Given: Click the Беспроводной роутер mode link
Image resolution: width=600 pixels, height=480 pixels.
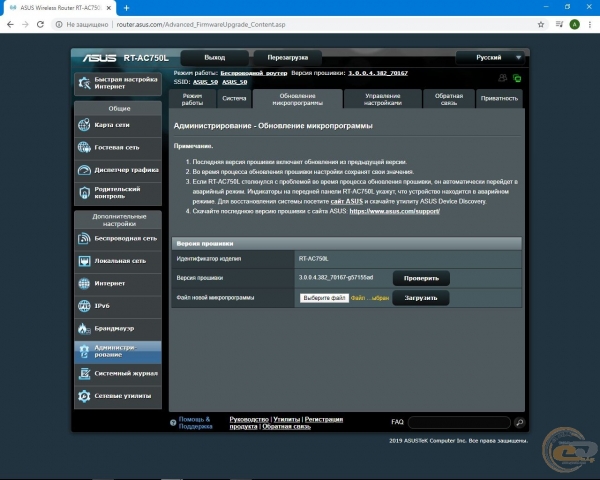Looking at the screenshot, I should (254, 73).
